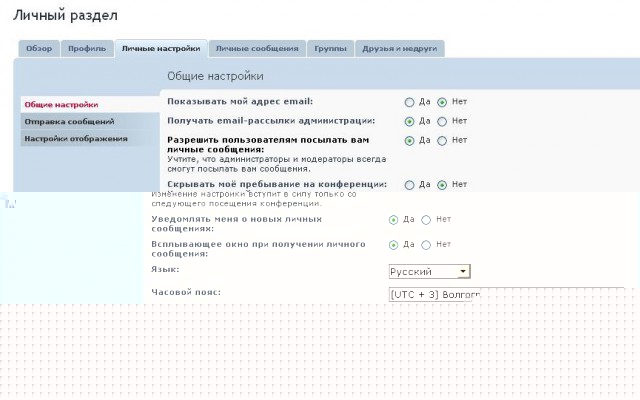Viewport: 640px width, 400px height.
Task: Select Нет for showing my email address
Action: coord(442,102)
